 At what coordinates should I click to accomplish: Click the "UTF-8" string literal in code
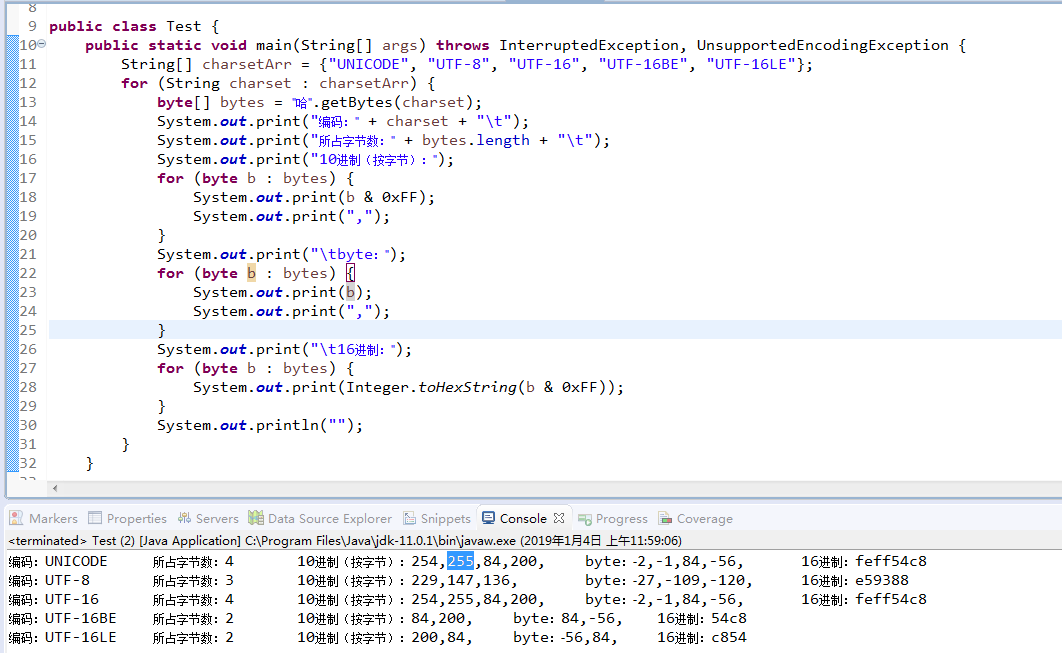coord(459,64)
